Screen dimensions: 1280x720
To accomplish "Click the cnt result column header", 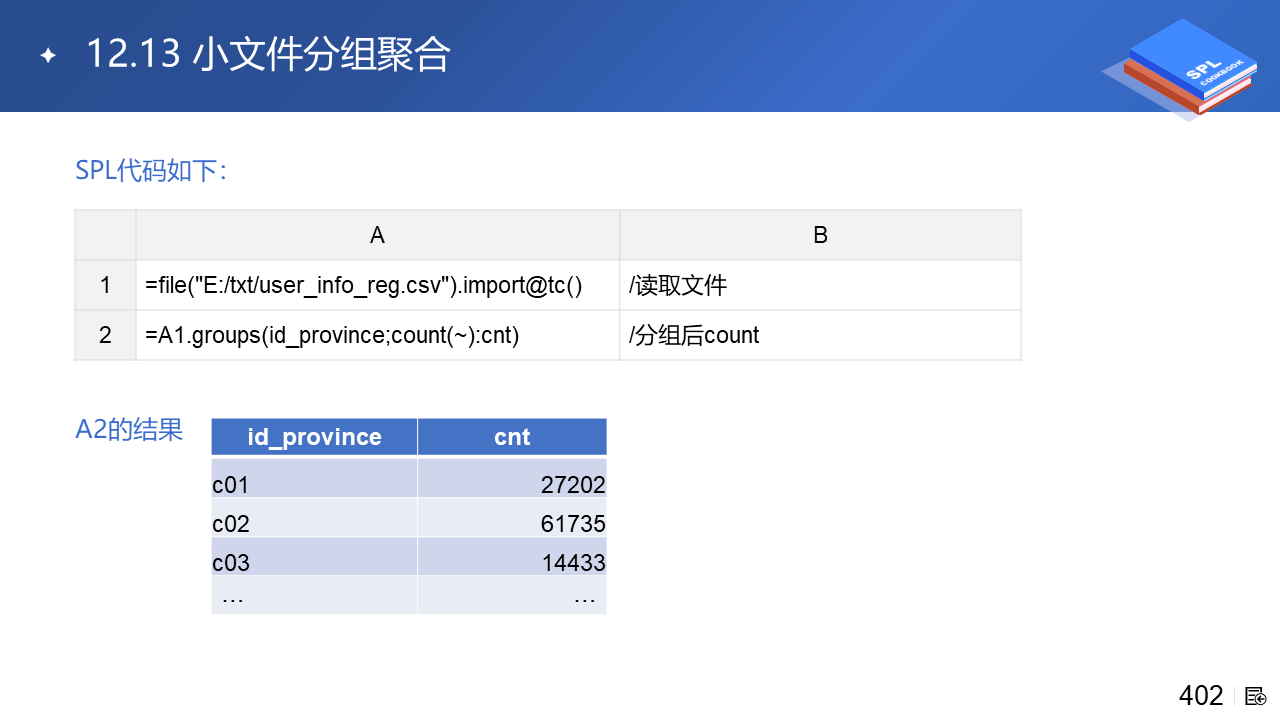I will click(x=512, y=437).
